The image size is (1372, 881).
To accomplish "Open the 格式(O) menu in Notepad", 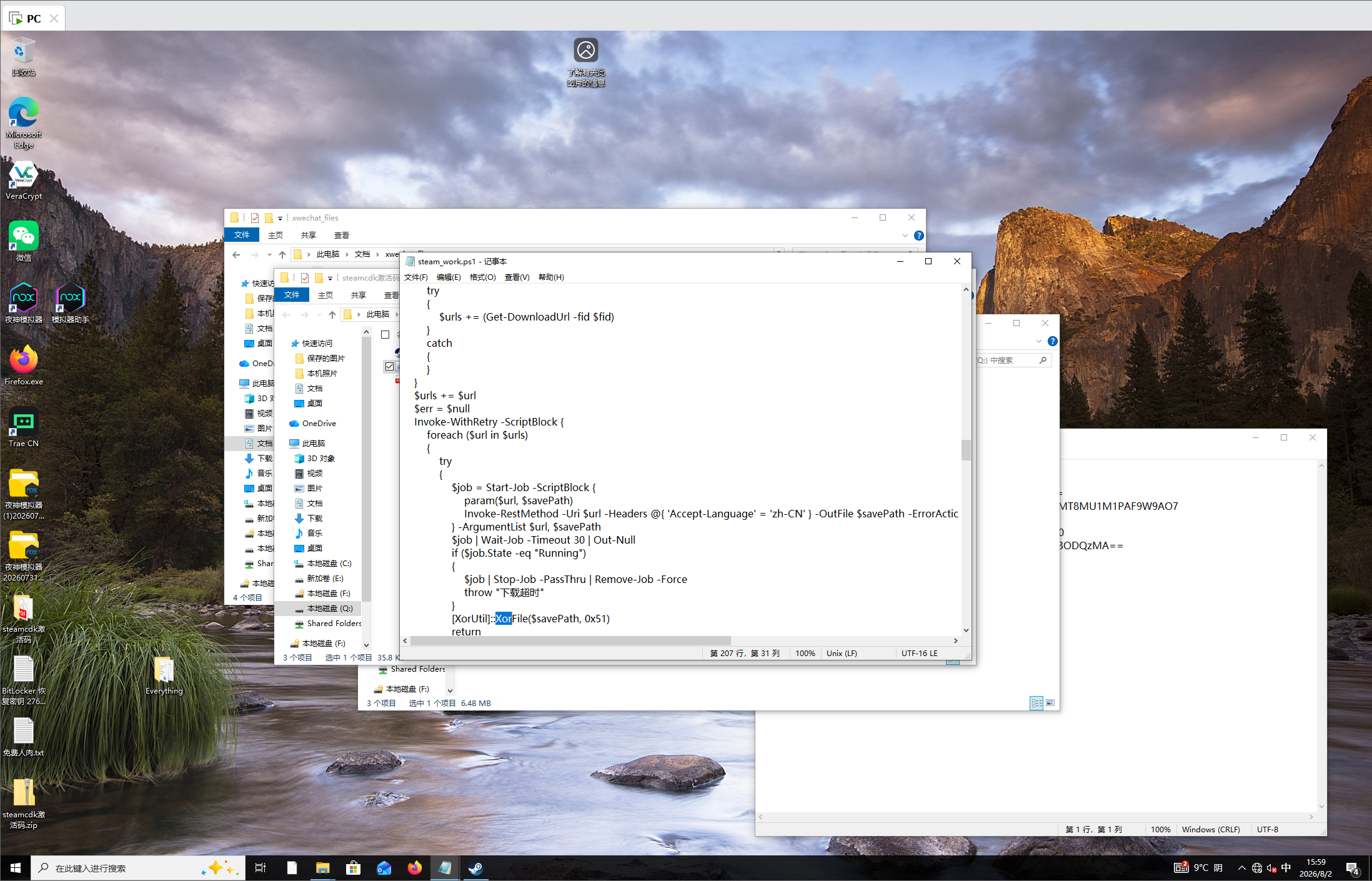I will [x=482, y=277].
